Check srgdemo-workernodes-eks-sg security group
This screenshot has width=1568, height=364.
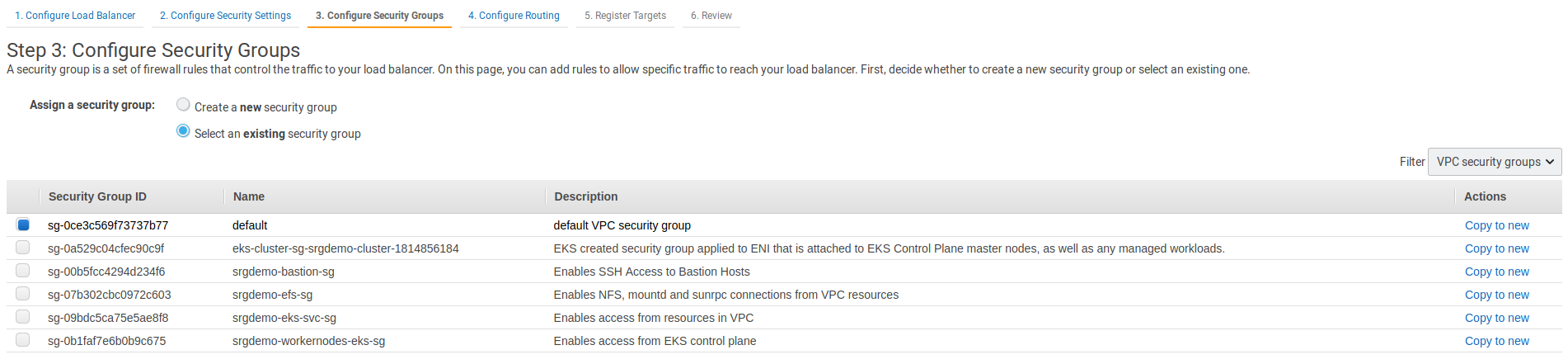pyautogui.click(x=23, y=340)
